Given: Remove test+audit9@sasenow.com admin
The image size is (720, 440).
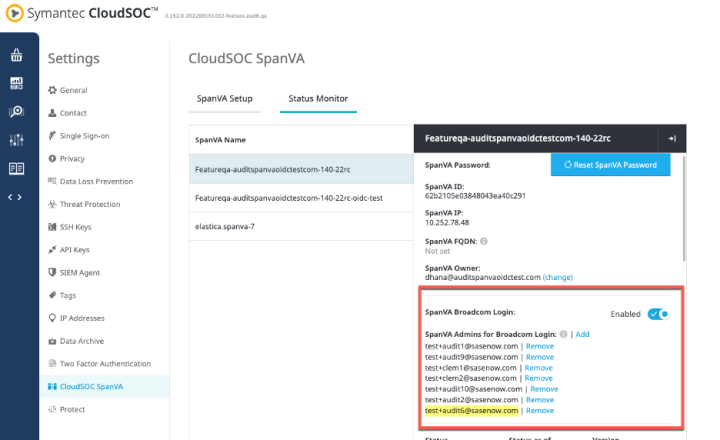Looking at the screenshot, I should tap(540, 357).
